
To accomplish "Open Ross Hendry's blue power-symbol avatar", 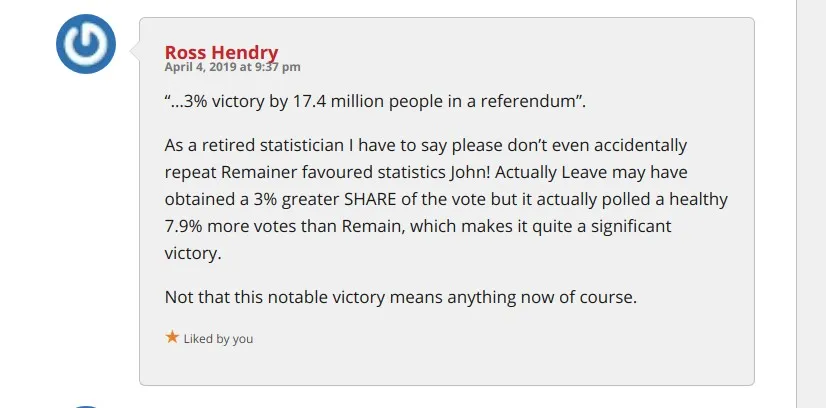I will [x=86, y=44].
